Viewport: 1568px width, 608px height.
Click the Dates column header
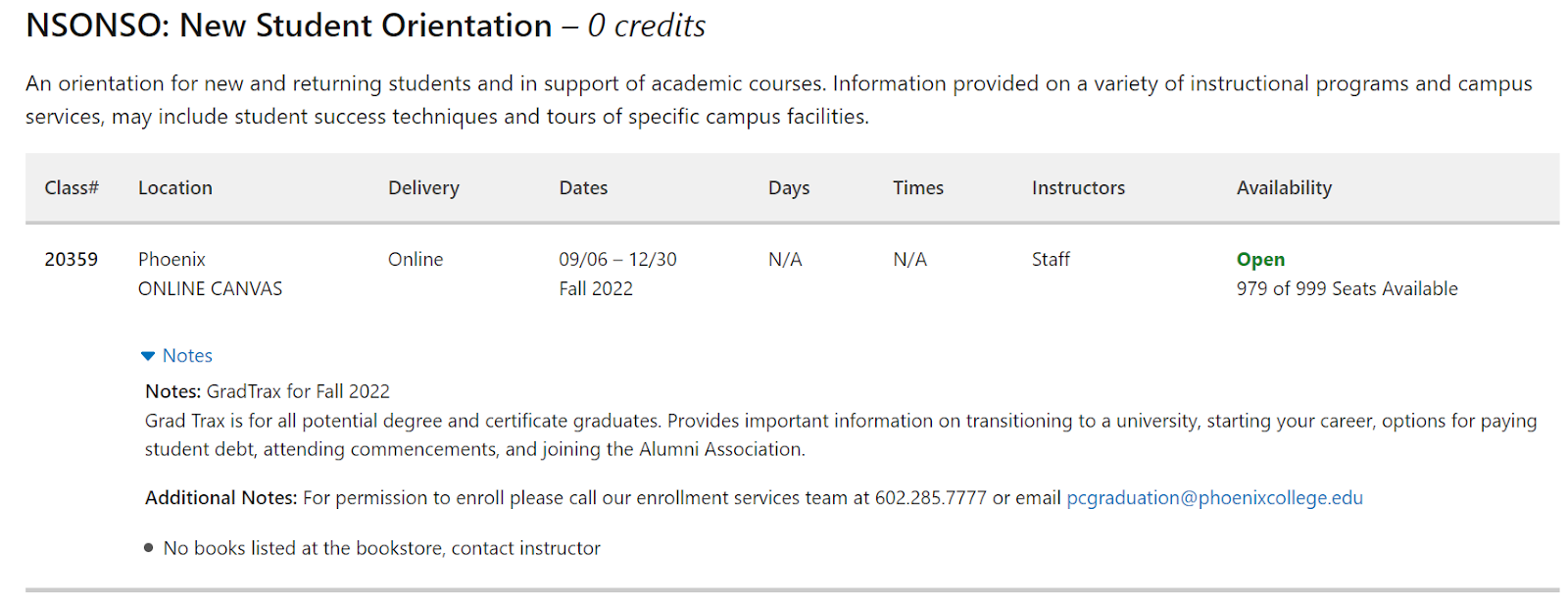[x=583, y=188]
